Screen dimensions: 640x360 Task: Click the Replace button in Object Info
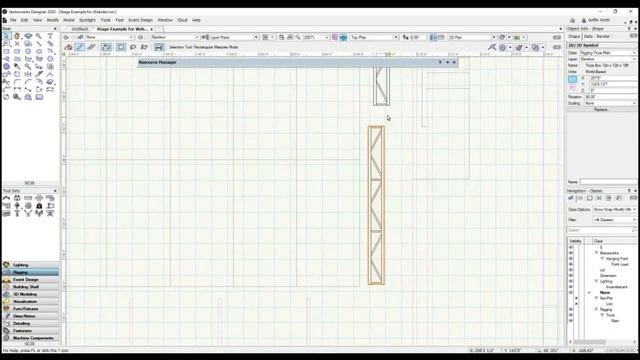coord(601,110)
